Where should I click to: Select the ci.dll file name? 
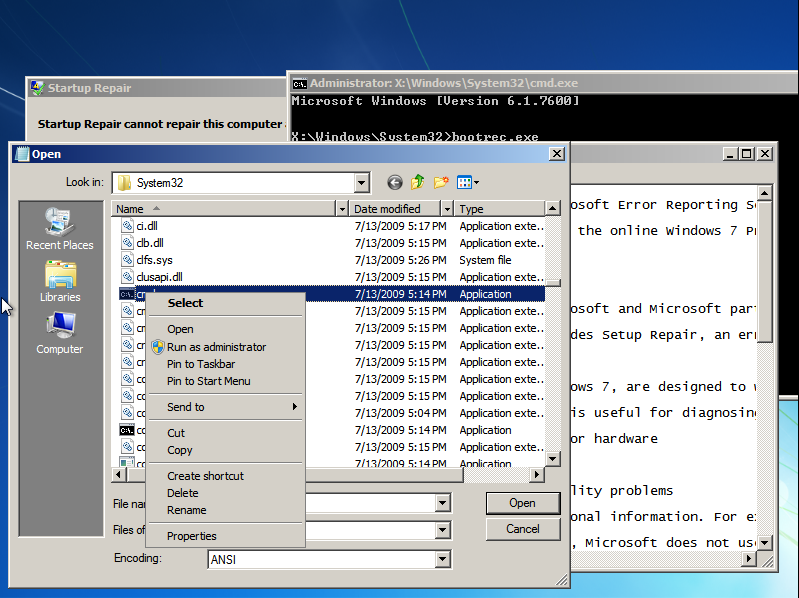147,226
